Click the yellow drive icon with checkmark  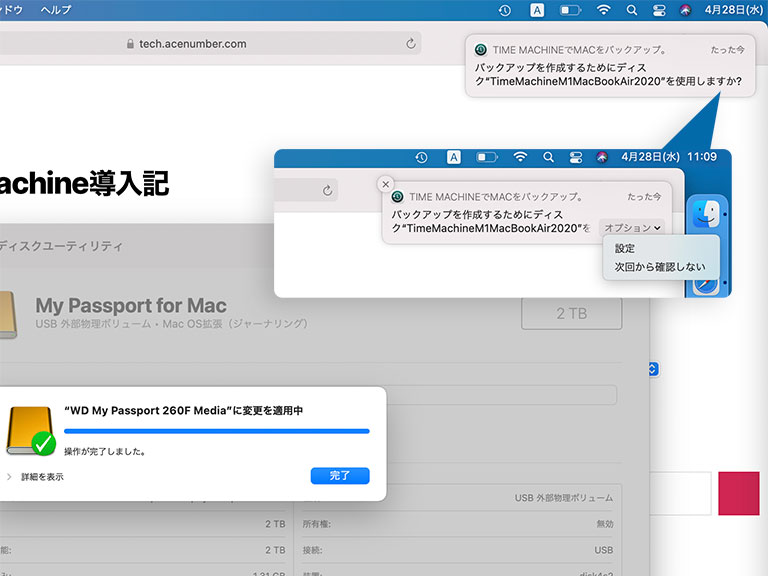pos(31,431)
